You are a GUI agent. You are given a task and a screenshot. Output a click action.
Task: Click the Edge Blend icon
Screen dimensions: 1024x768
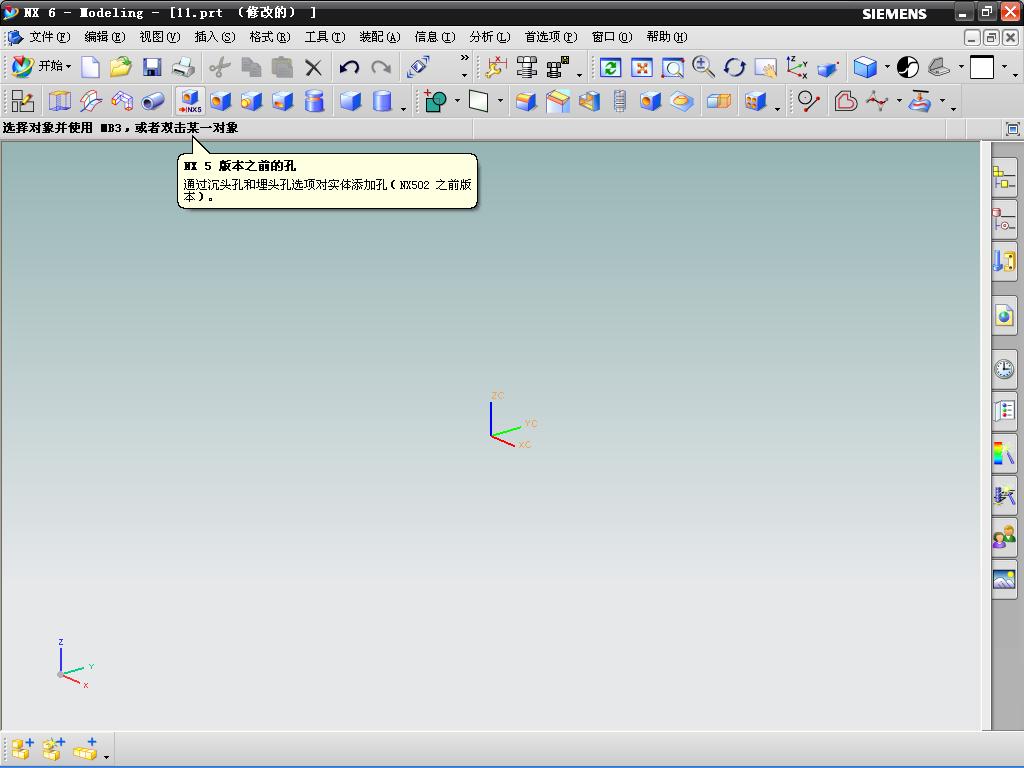(526, 101)
